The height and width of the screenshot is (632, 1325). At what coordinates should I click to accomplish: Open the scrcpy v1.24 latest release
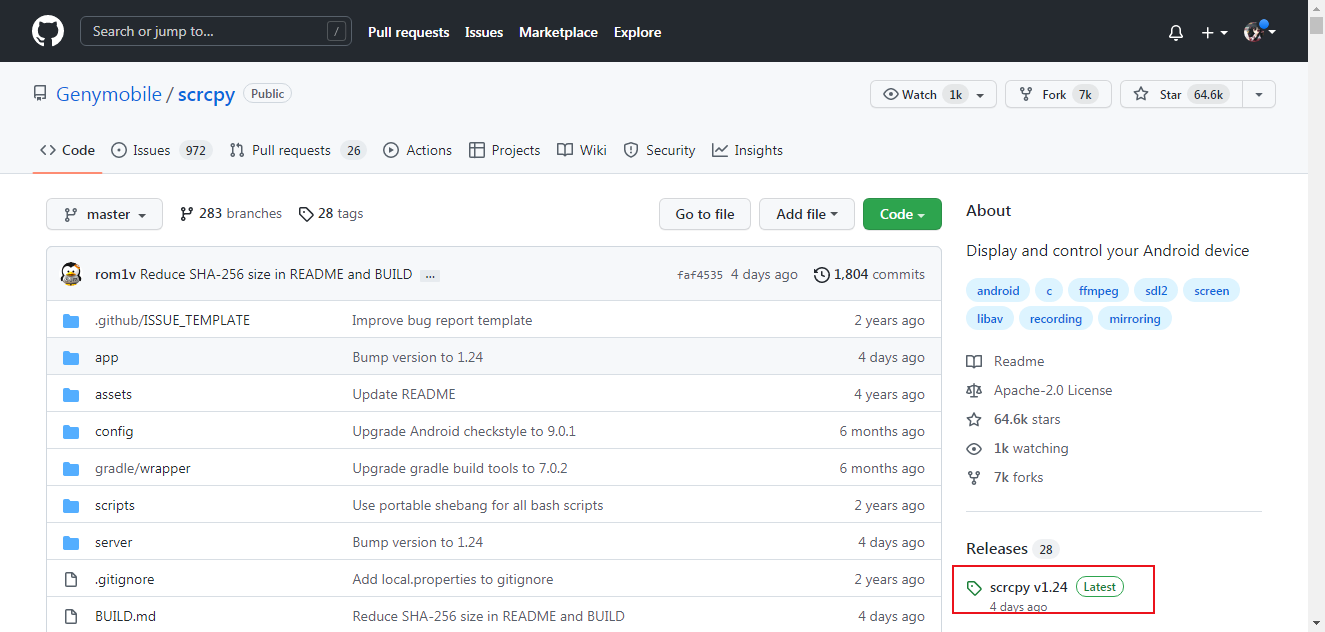(x=1029, y=587)
